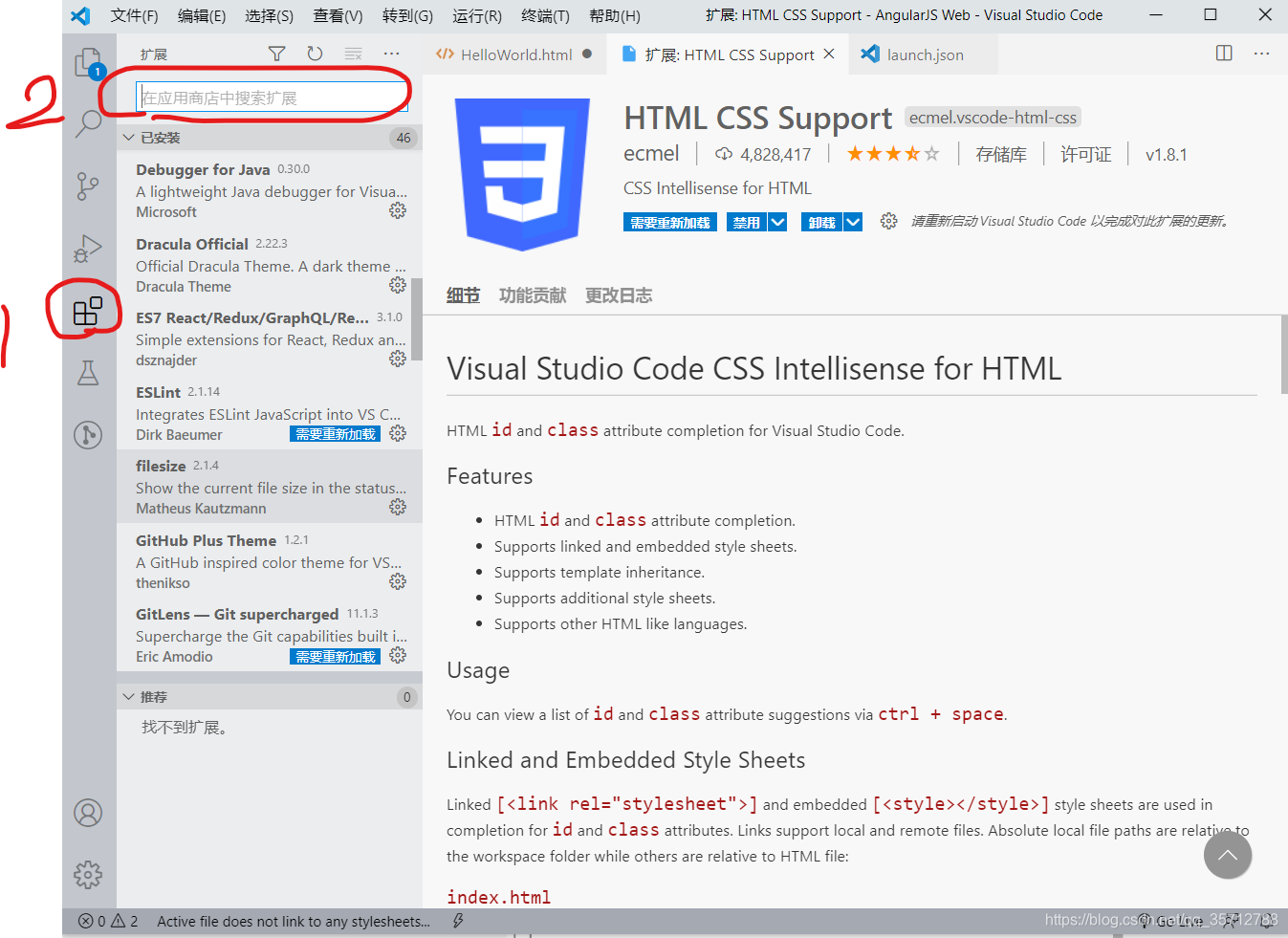This screenshot has width=1288, height=938.
Task: Open the 编辑(E) menu
Action: [202, 15]
